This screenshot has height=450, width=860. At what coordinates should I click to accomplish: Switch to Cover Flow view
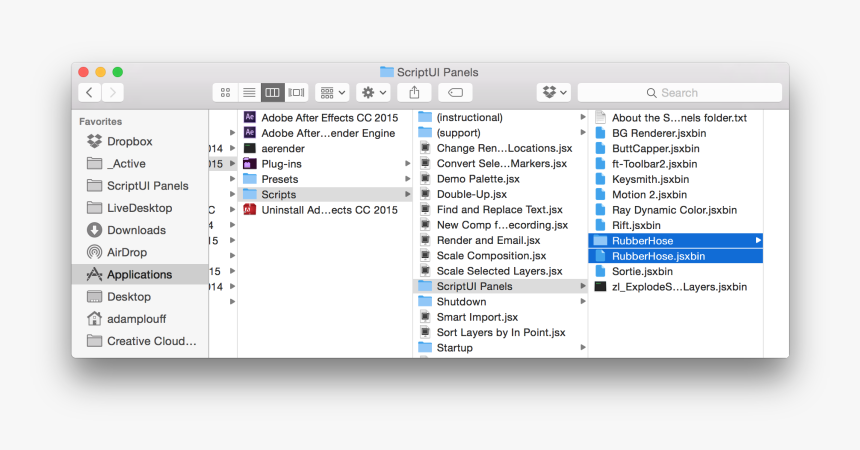point(296,93)
